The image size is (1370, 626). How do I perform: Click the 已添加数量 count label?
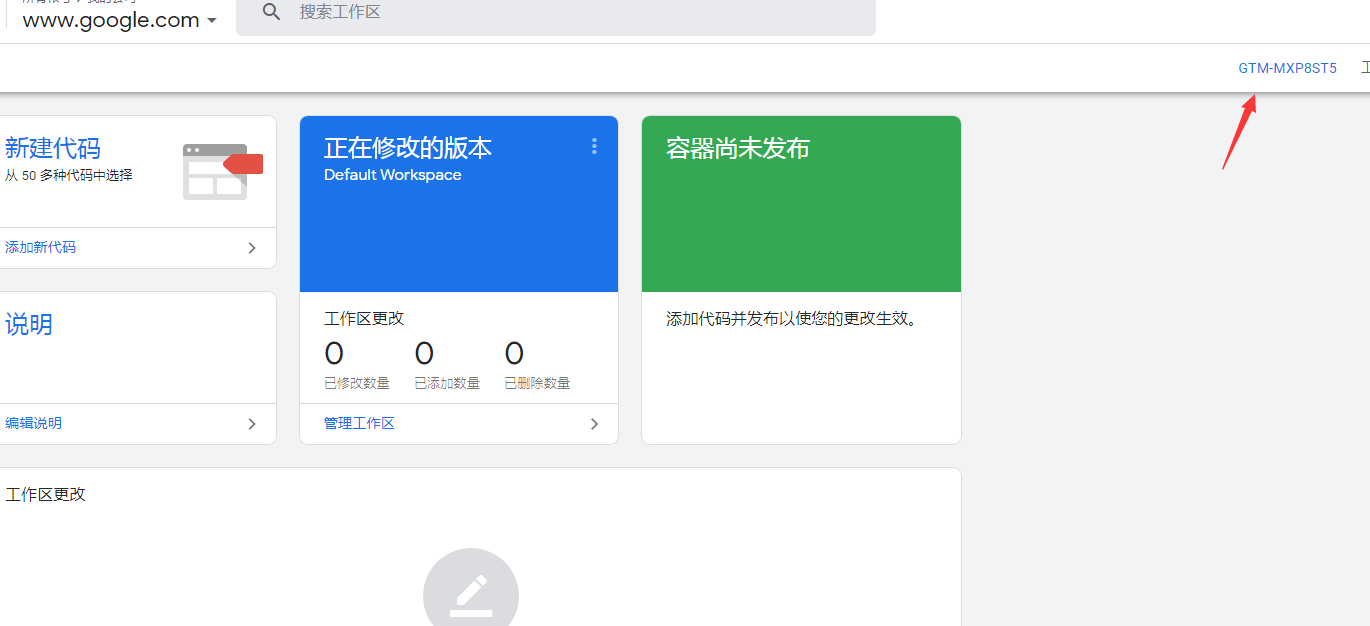447,383
